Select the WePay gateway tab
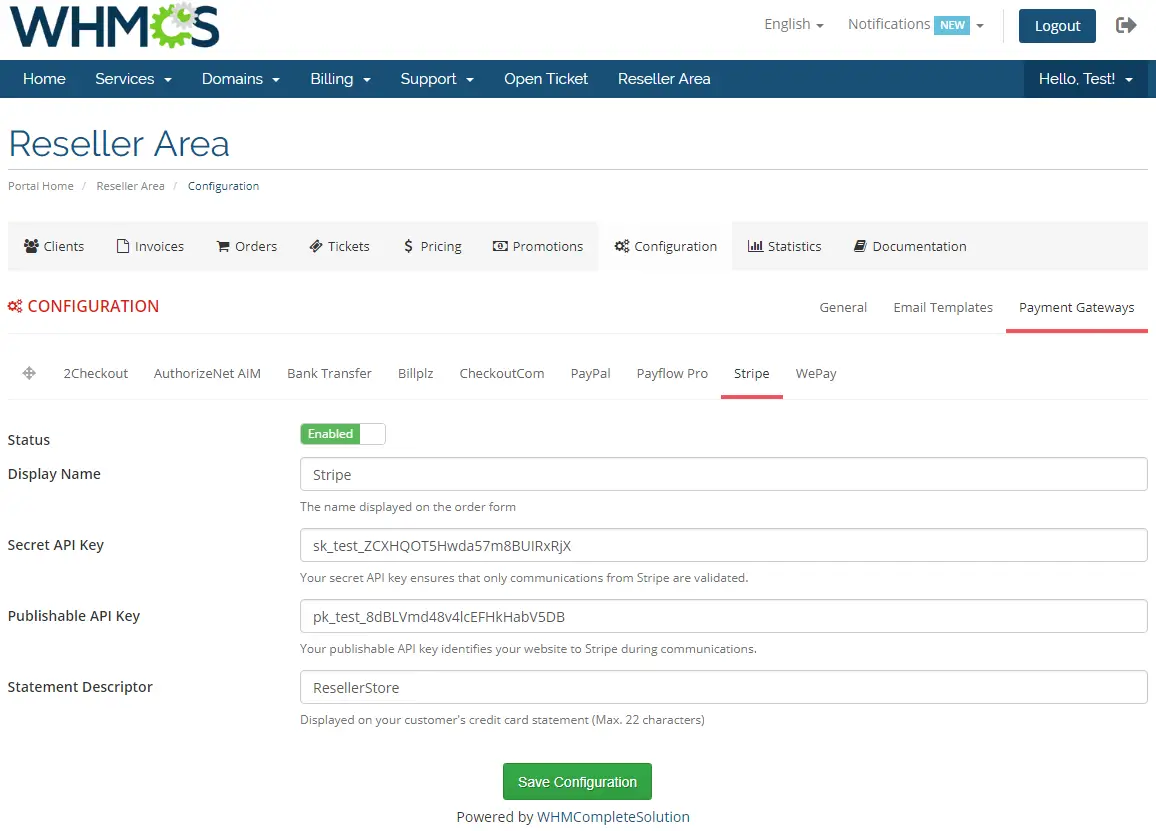 (x=815, y=373)
